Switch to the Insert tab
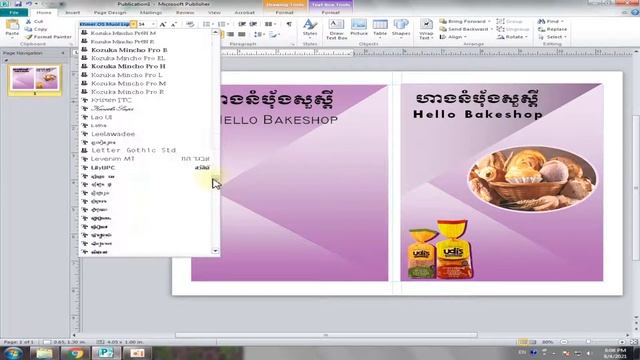The image size is (640, 360). click(x=73, y=13)
